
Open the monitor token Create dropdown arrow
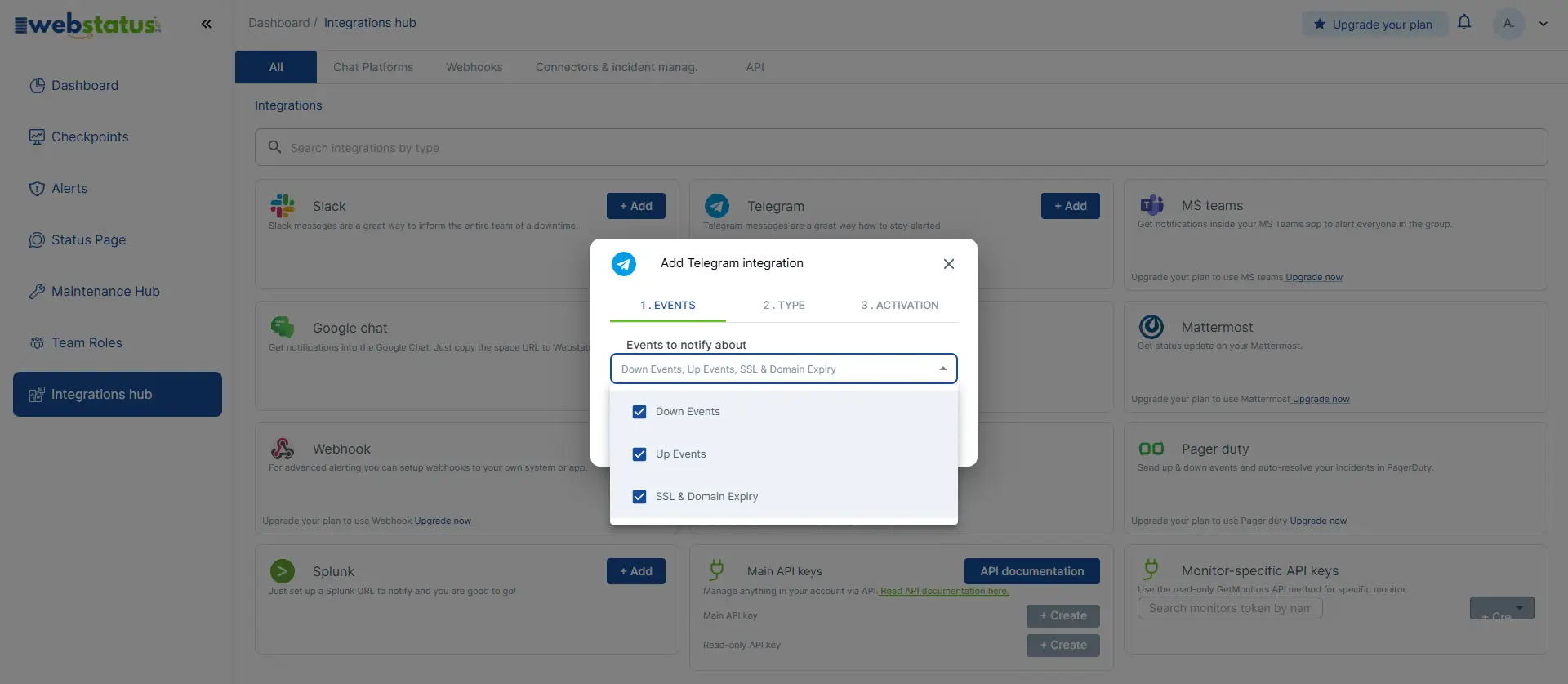coord(1520,608)
